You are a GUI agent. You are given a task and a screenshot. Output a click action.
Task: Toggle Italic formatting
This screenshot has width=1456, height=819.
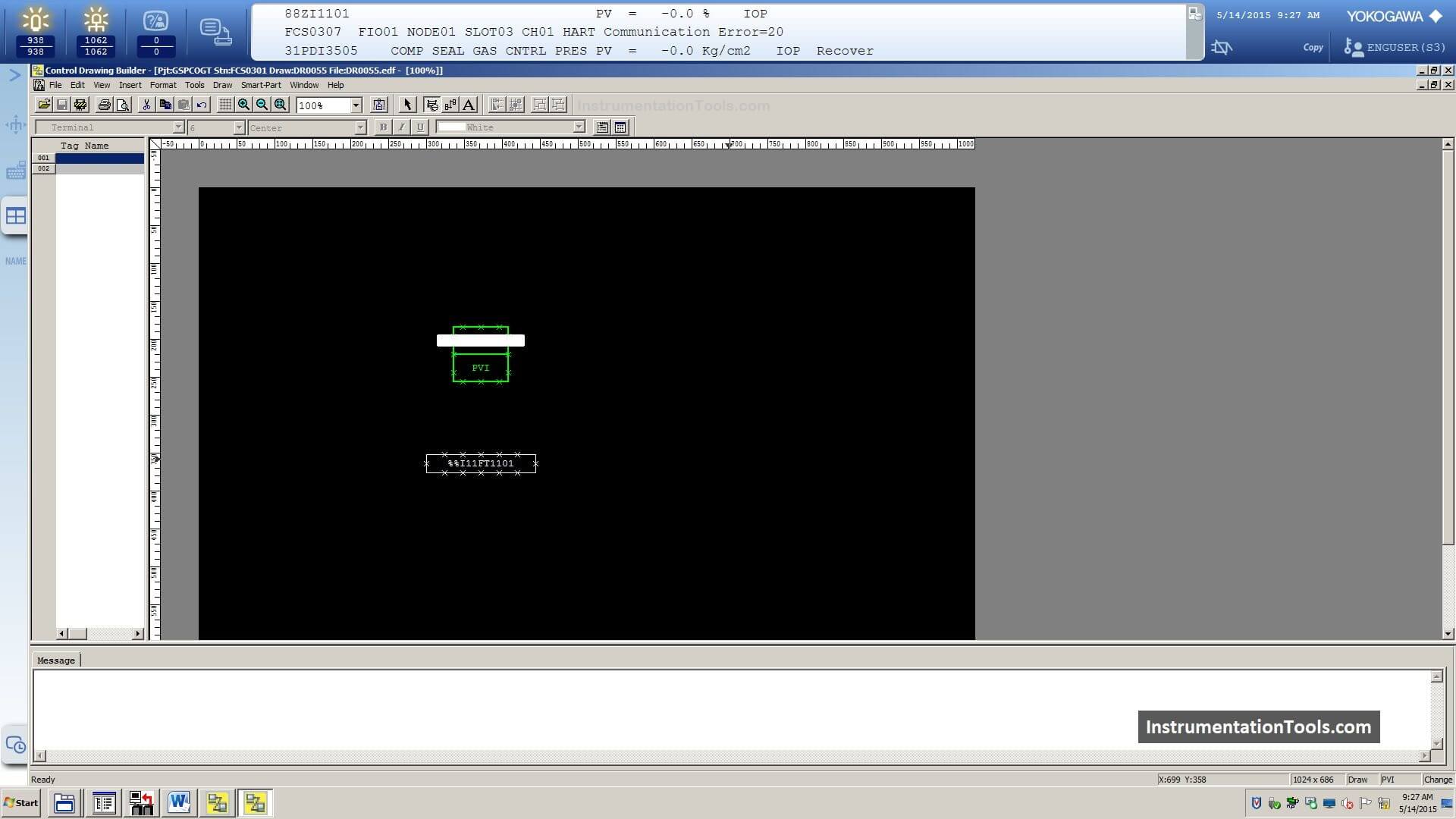(401, 127)
